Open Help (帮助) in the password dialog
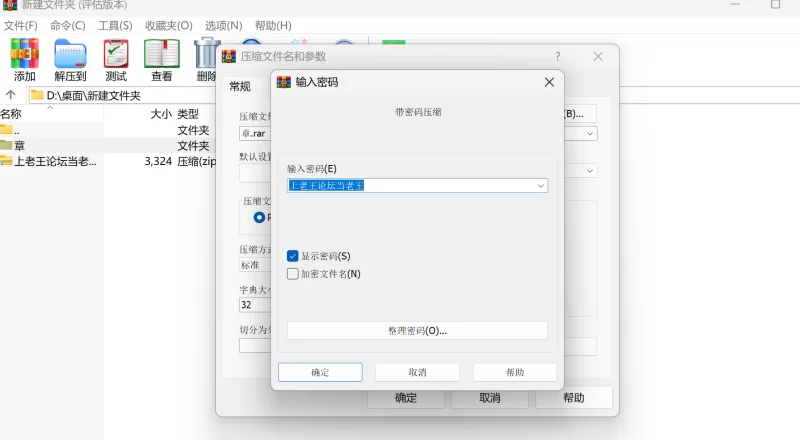This screenshot has width=800, height=440. 515,372
